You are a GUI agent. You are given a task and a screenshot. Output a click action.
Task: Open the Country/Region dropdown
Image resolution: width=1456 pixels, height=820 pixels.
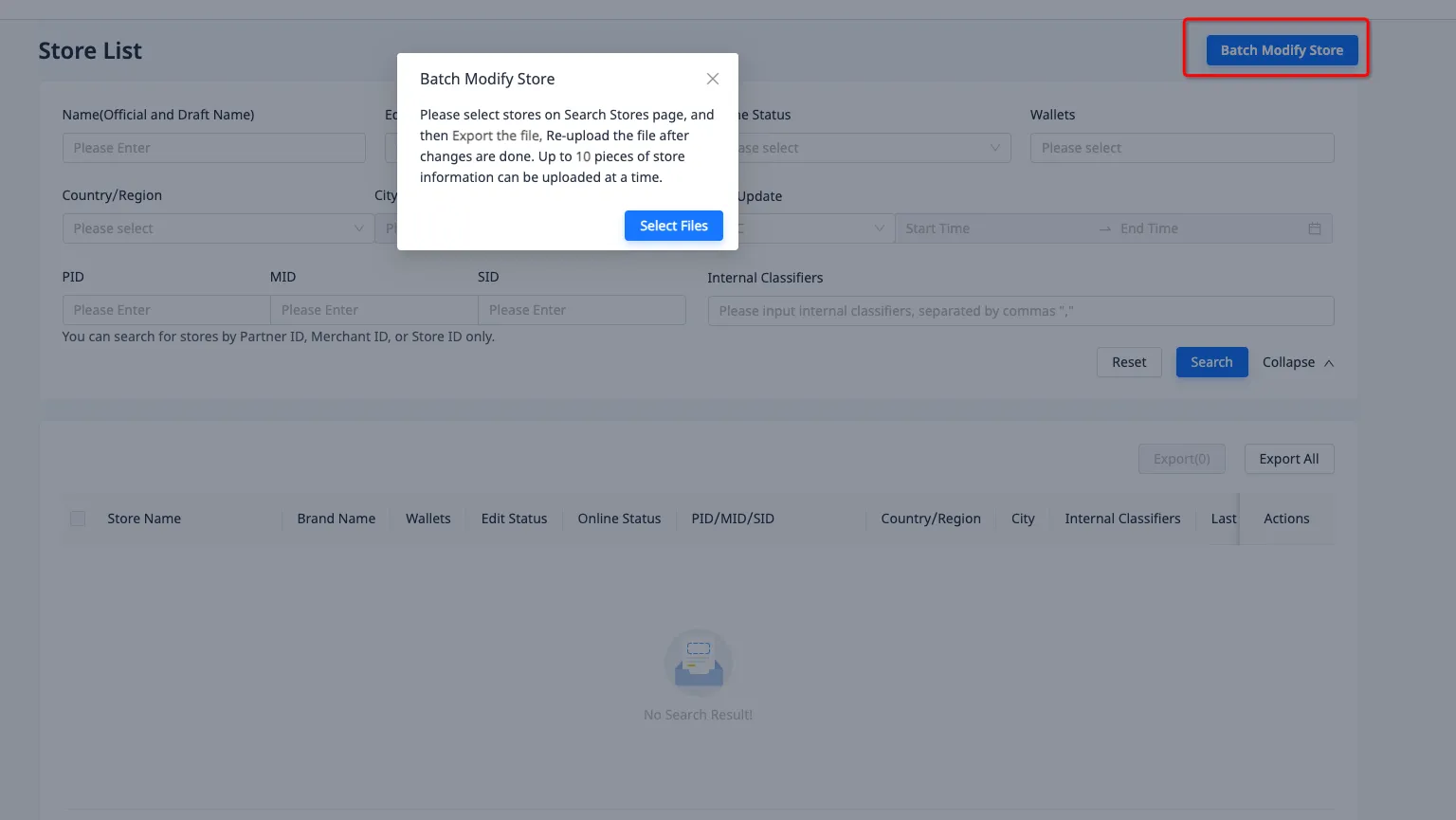(x=218, y=228)
